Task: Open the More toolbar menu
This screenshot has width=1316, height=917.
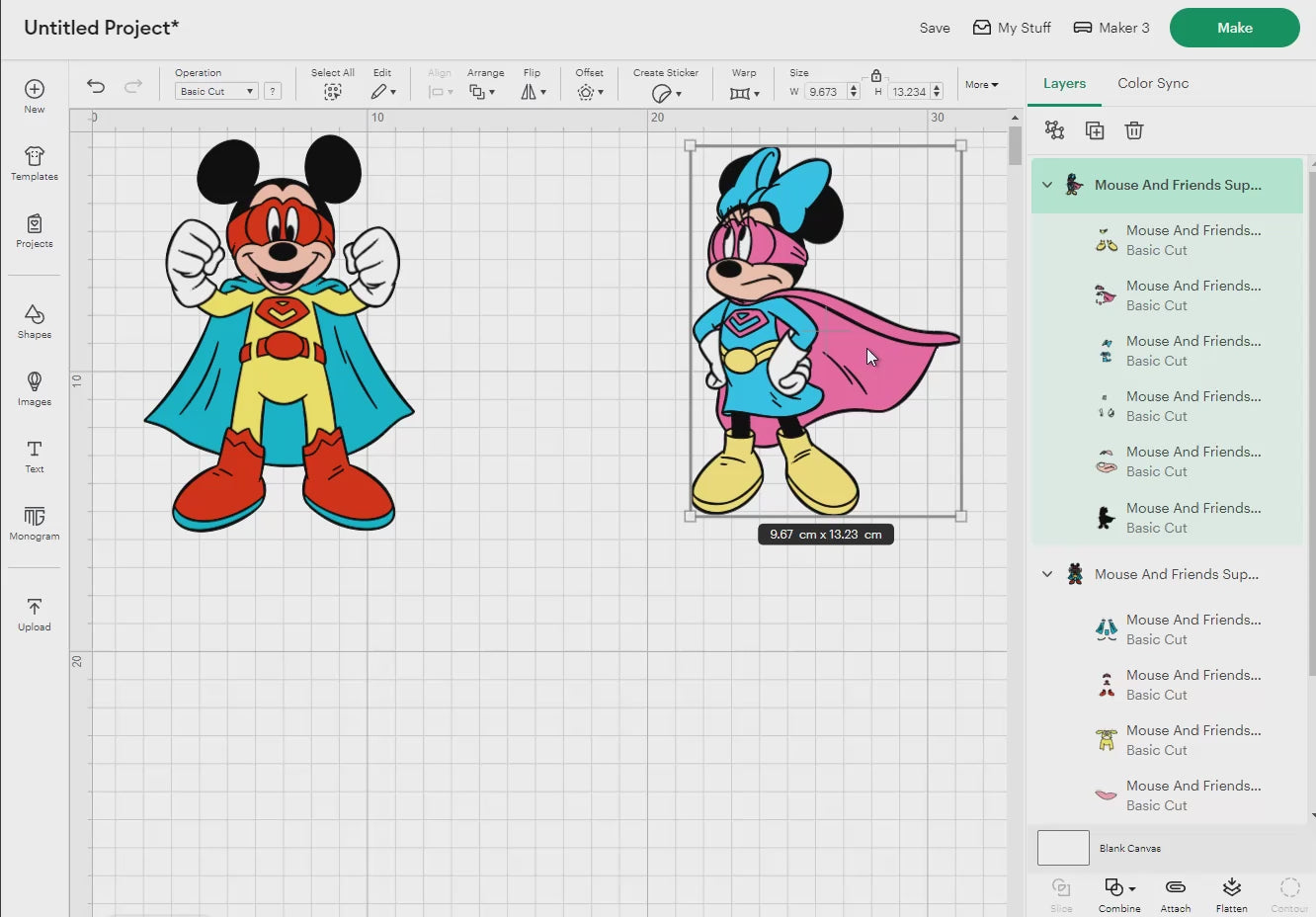Action: point(981,85)
